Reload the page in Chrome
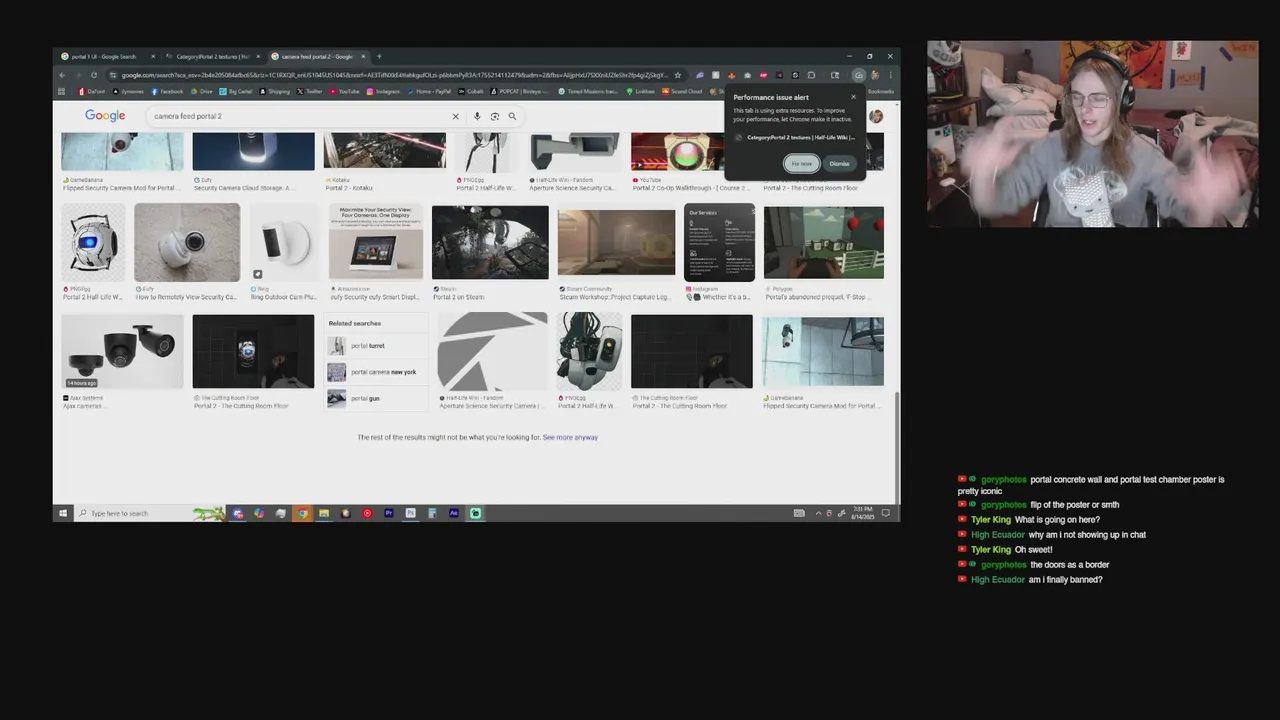 (94, 75)
